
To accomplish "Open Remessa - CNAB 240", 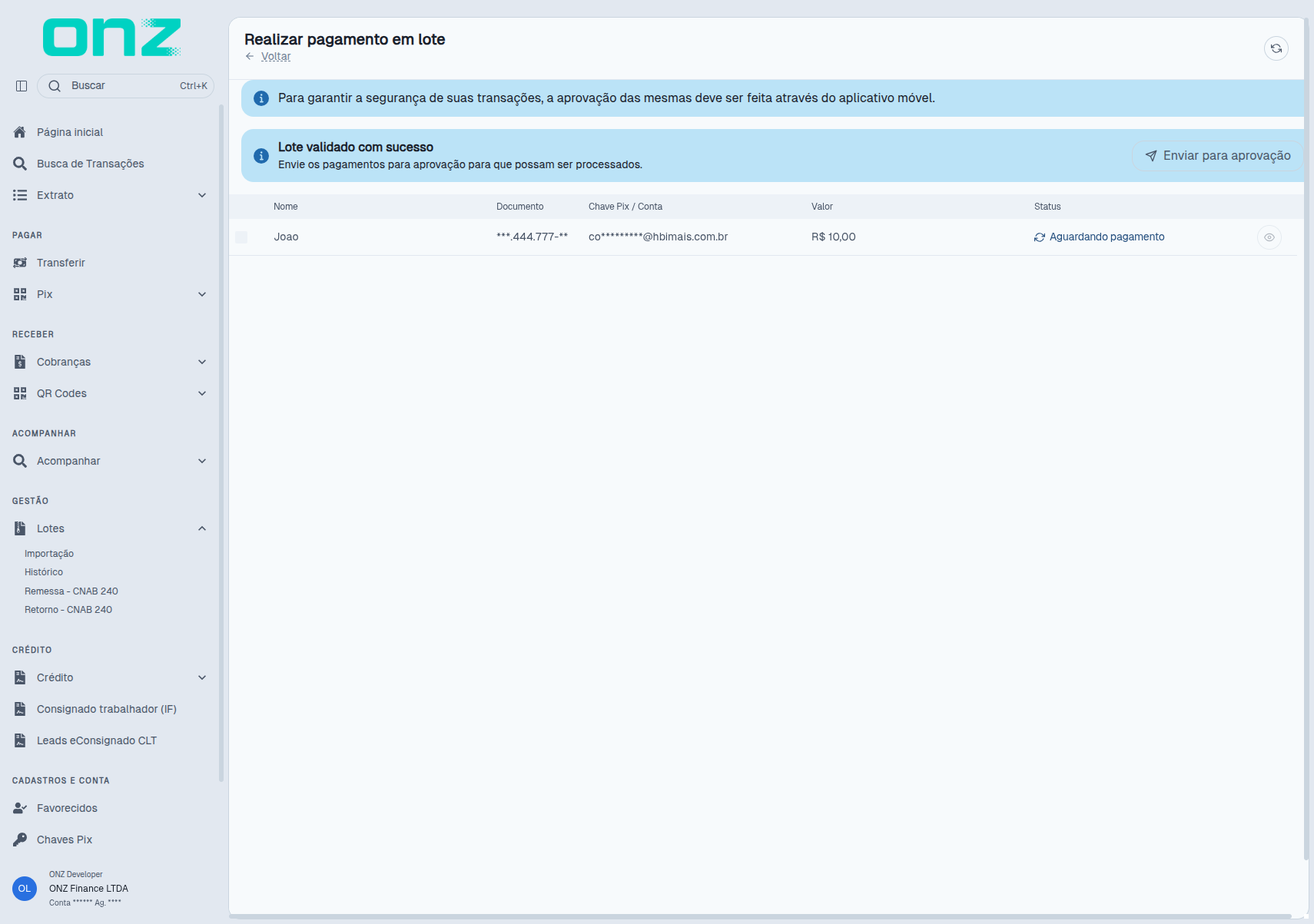I will tap(71, 591).
